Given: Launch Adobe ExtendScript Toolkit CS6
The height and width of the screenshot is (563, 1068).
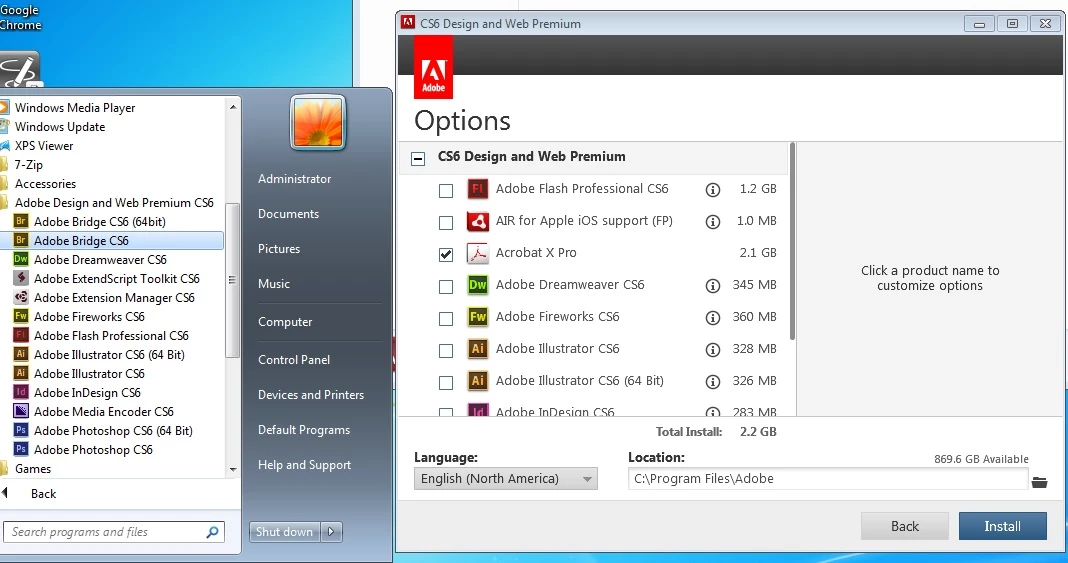Looking at the screenshot, I should click(116, 278).
